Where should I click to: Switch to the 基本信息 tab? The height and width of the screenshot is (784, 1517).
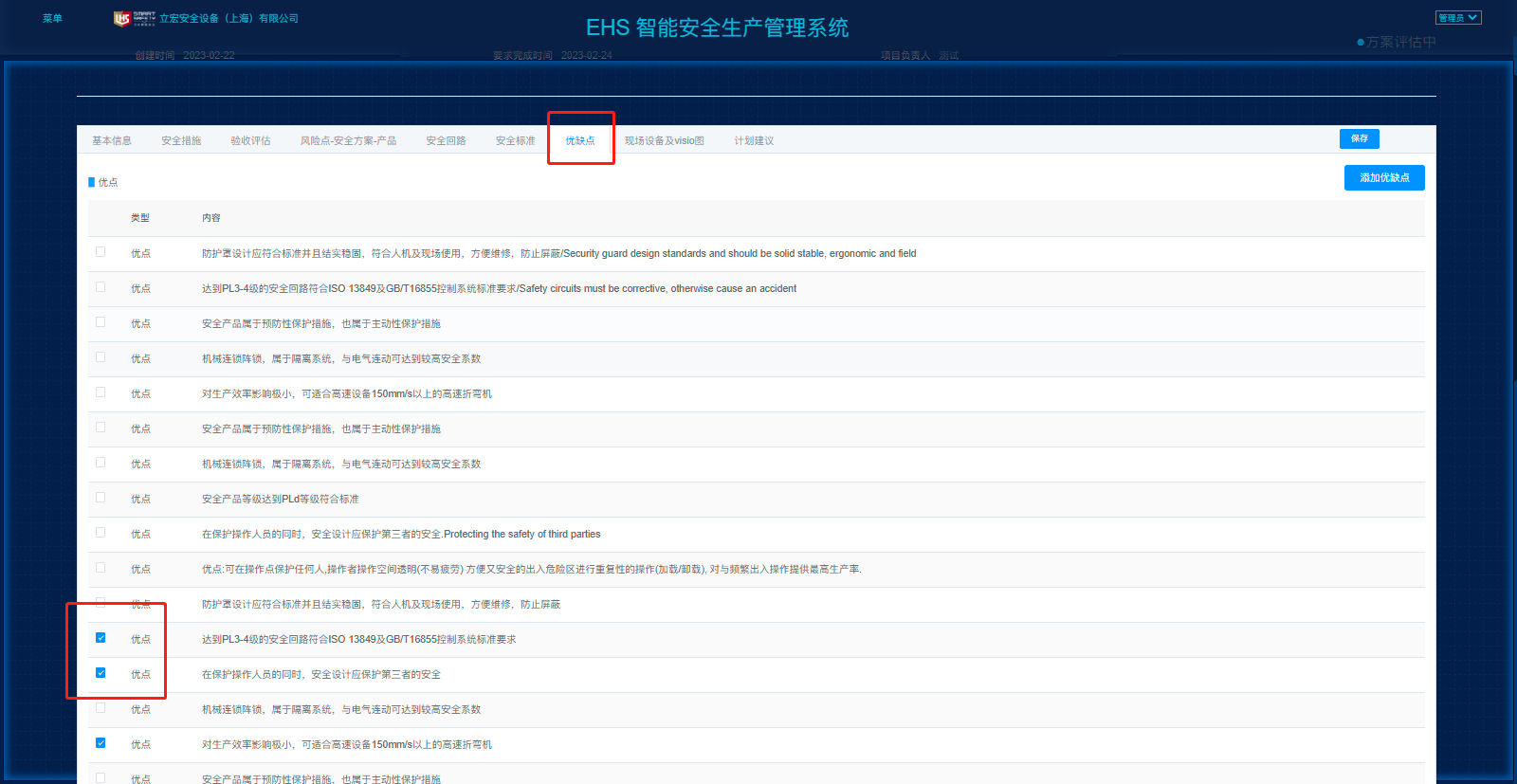[112, 140]
